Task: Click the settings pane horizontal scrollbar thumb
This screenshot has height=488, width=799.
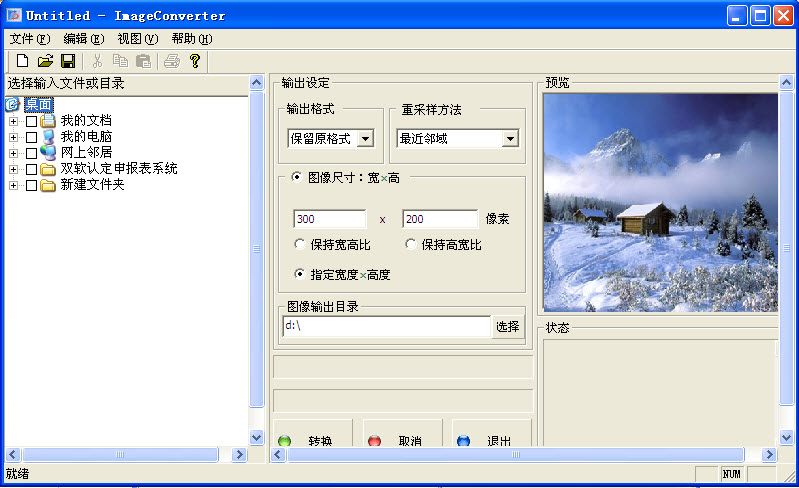Action: (516, 454)
